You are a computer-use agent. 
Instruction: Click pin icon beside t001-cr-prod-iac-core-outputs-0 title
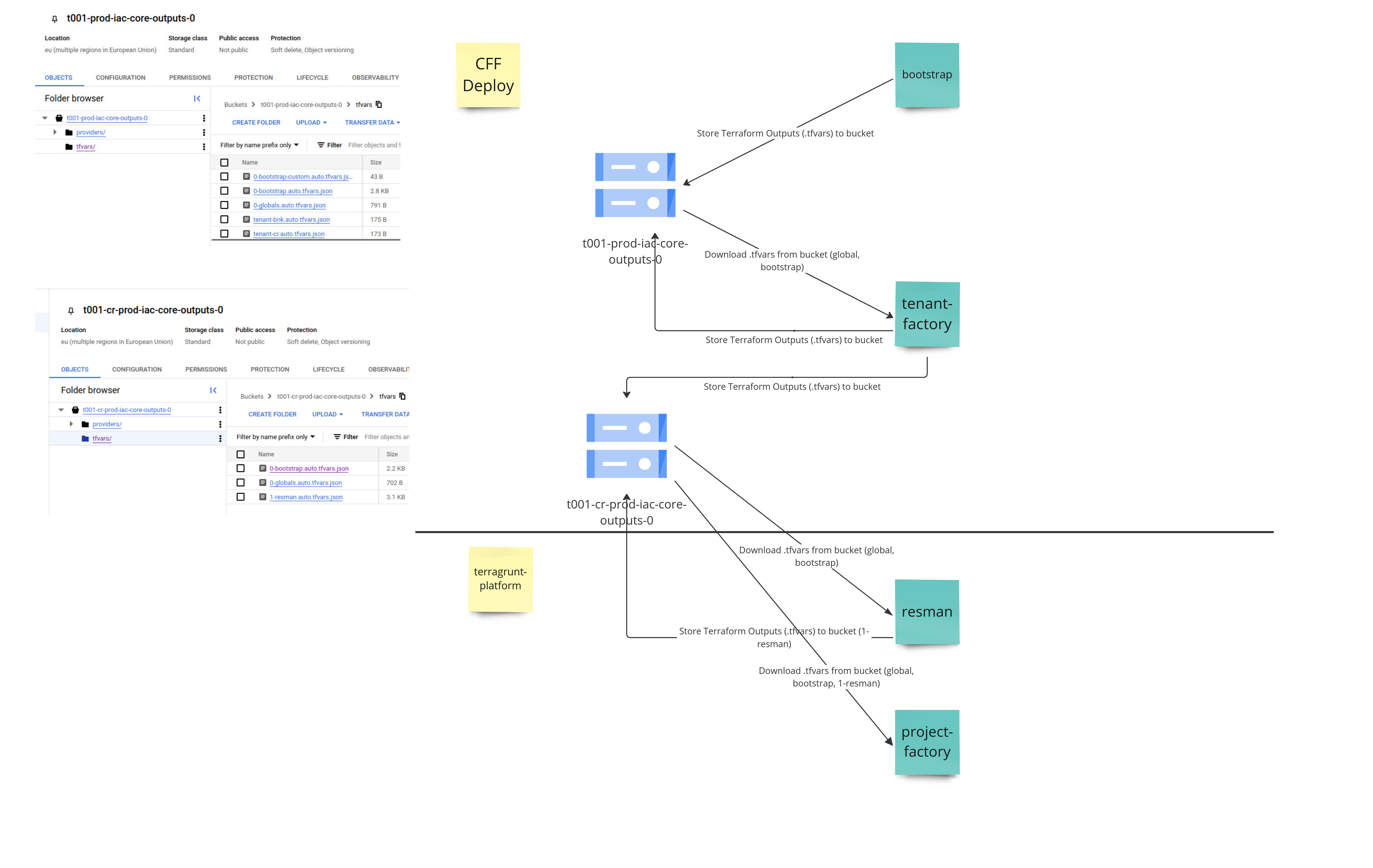(71, 311)
